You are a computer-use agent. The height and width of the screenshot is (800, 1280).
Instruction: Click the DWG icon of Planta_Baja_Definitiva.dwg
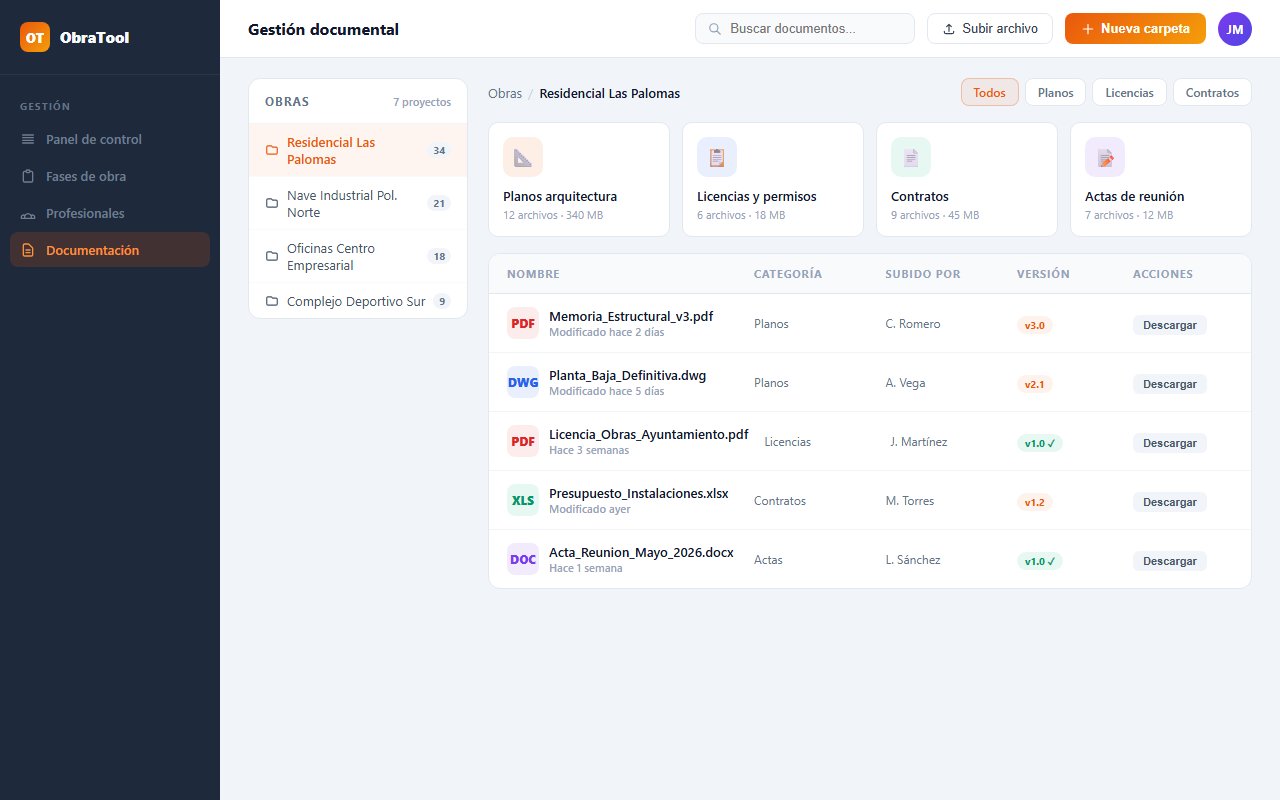(523, 382)
